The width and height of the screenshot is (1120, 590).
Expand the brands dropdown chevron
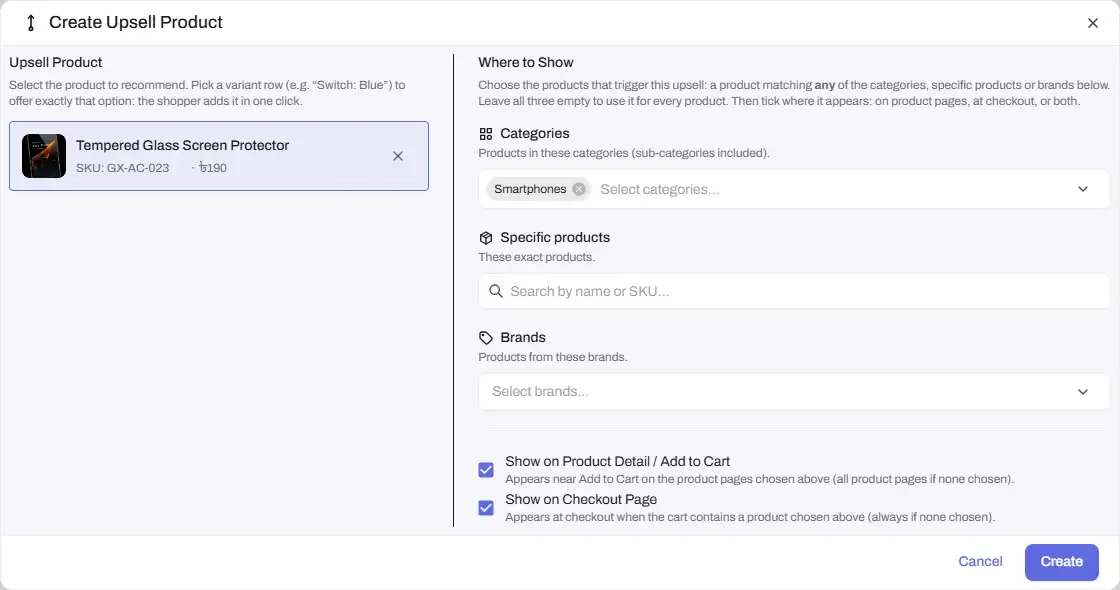(1083, 391)
